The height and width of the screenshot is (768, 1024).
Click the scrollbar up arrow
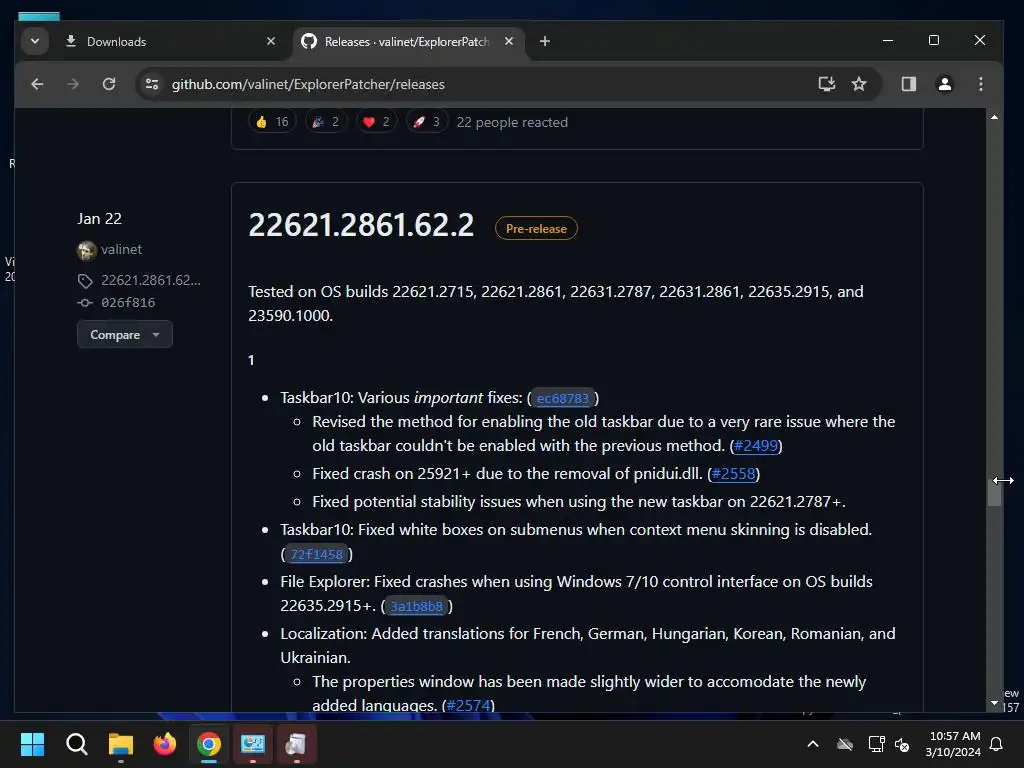pos(994,117)
